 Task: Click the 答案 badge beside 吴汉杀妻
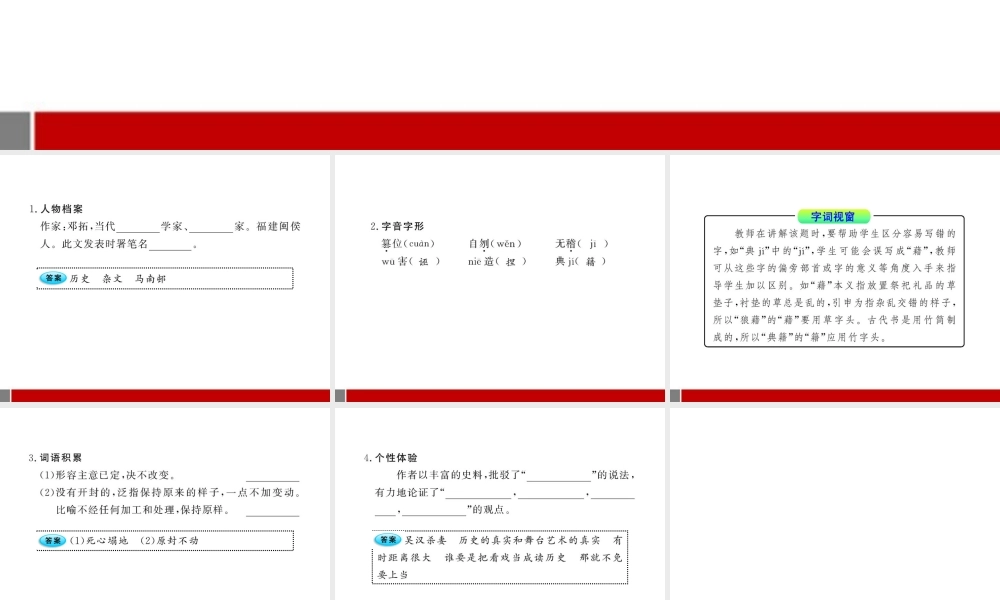tap(388, 539)
